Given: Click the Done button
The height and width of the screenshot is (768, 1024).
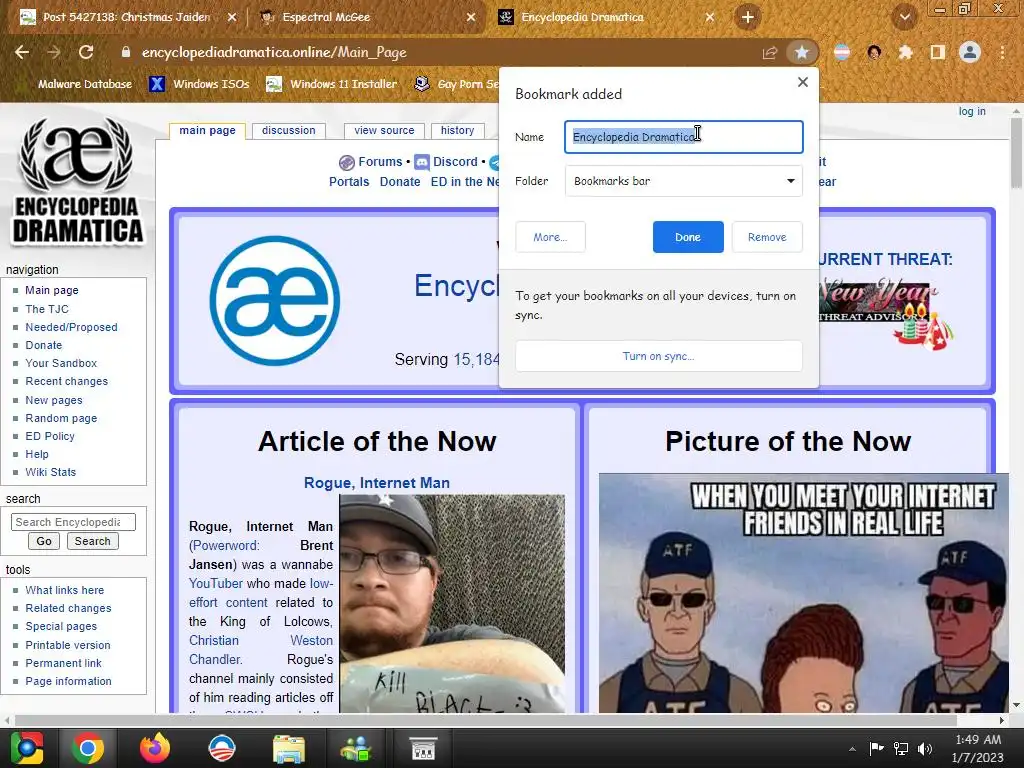Looking at the screenshot, I should (x=688, y=237).
